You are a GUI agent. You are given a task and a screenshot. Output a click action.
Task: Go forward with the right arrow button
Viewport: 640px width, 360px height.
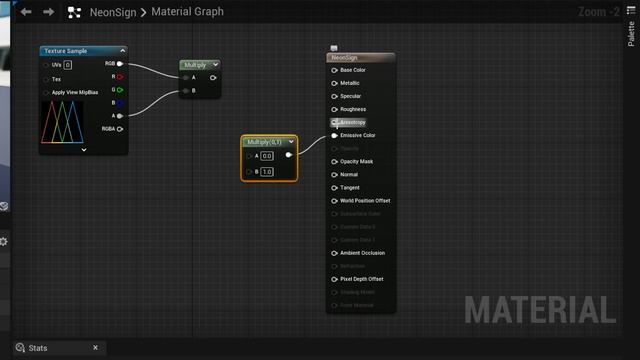[x=49, y=12]
